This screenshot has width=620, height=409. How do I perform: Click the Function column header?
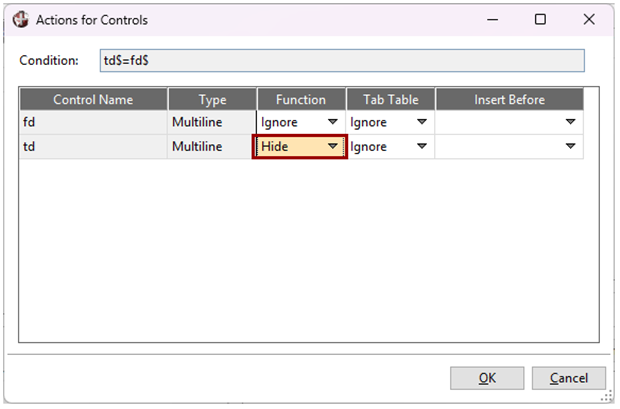[x=301, y=99]
